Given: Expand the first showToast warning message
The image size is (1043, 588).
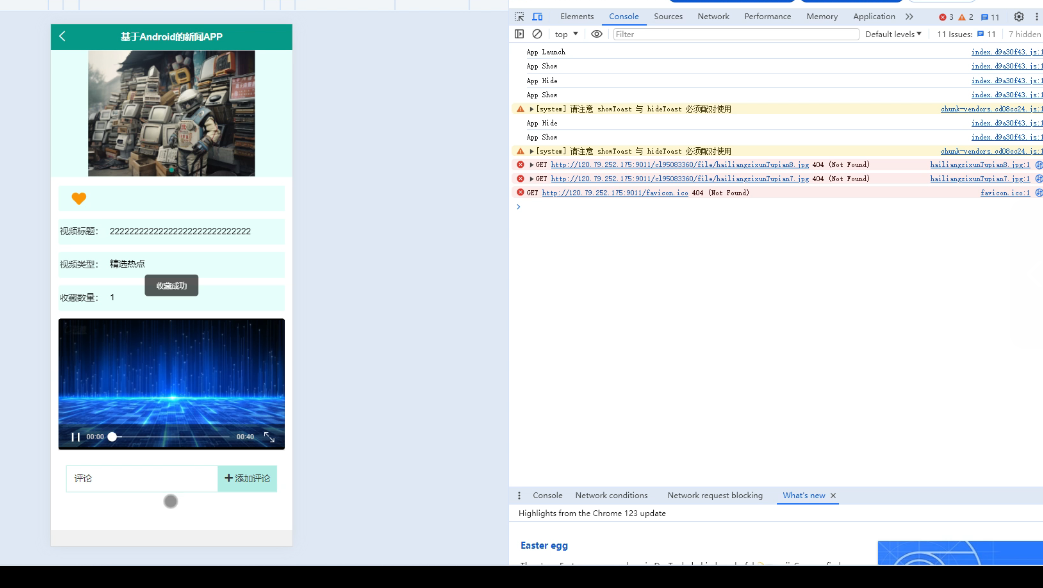Looking at the screenshot, I should pos(531,109).
